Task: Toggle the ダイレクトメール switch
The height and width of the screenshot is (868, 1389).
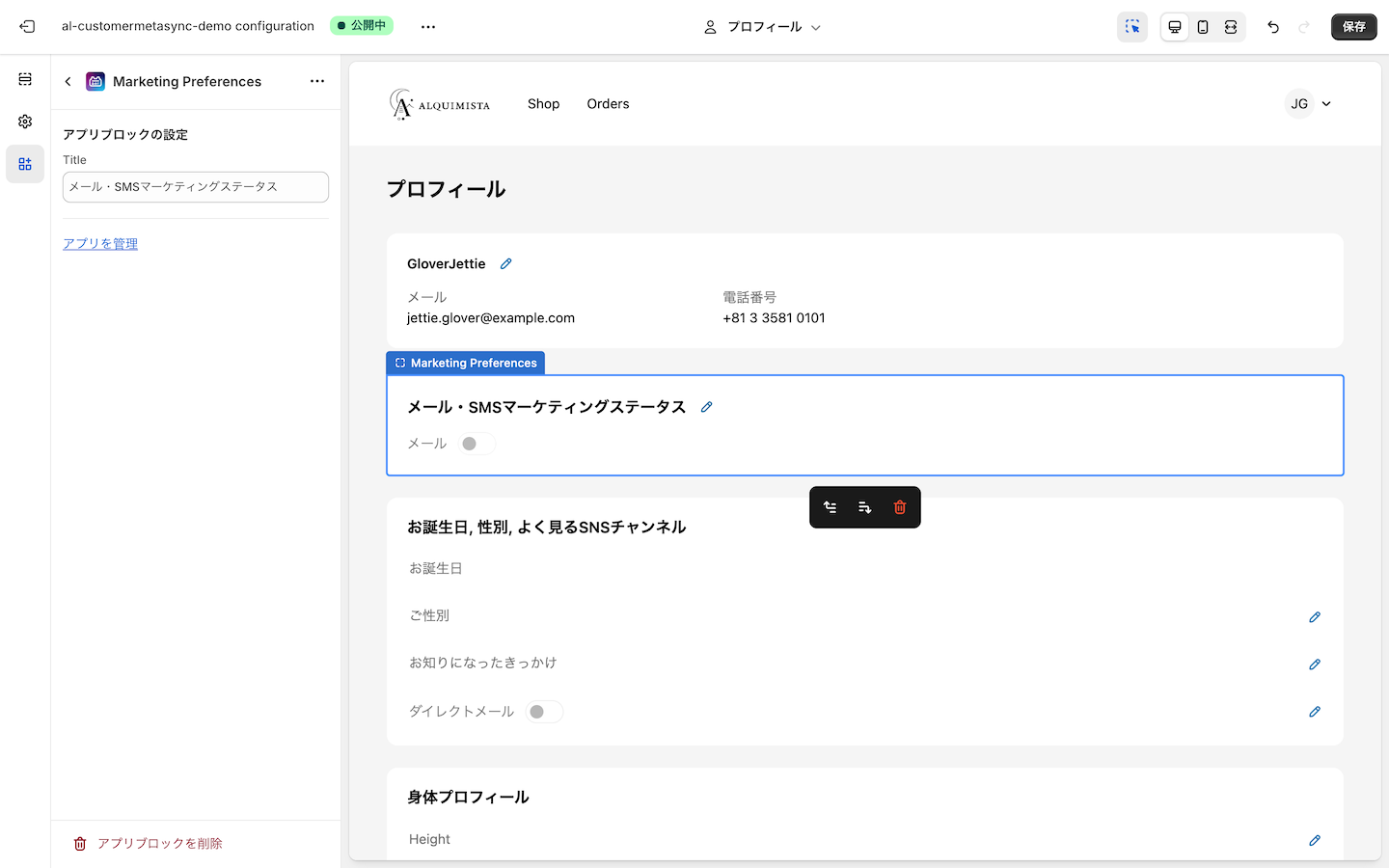Action: coord(544,712)
